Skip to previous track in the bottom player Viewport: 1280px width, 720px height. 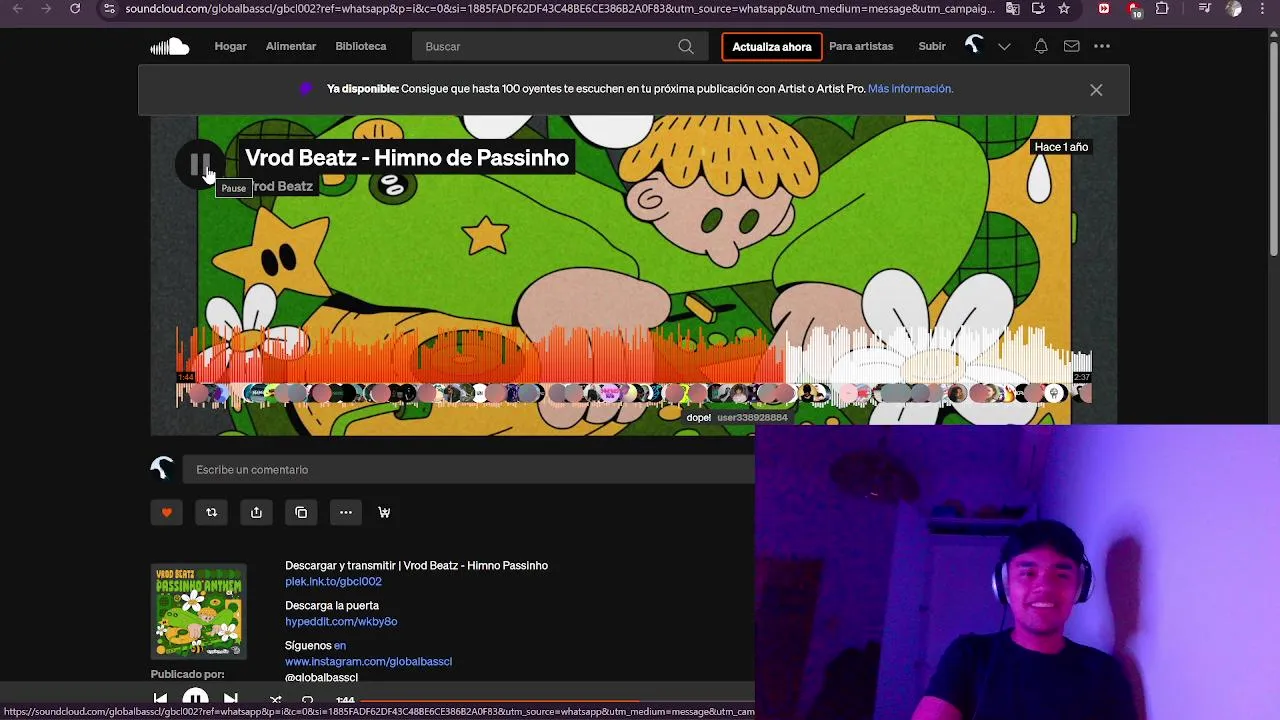tap(160, 699)
